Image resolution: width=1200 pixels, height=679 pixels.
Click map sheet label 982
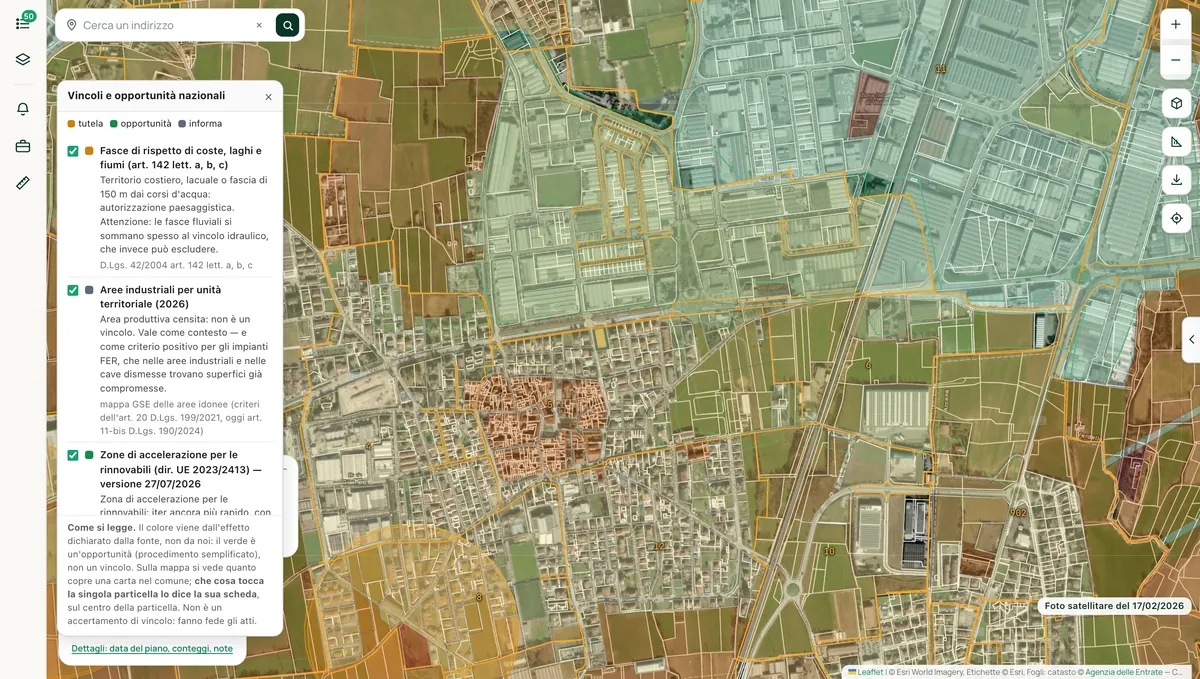tap(1018, 512)
